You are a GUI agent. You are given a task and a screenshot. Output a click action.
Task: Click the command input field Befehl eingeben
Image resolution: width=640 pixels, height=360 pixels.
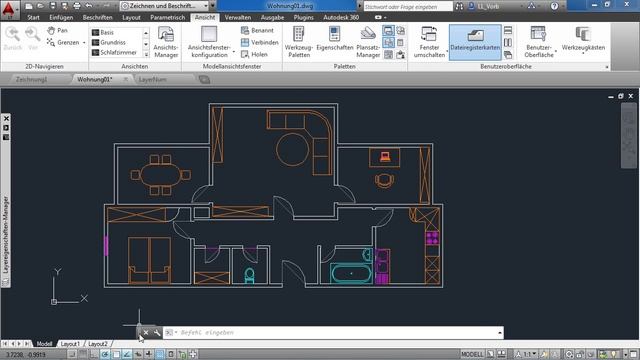click(333, 333)
